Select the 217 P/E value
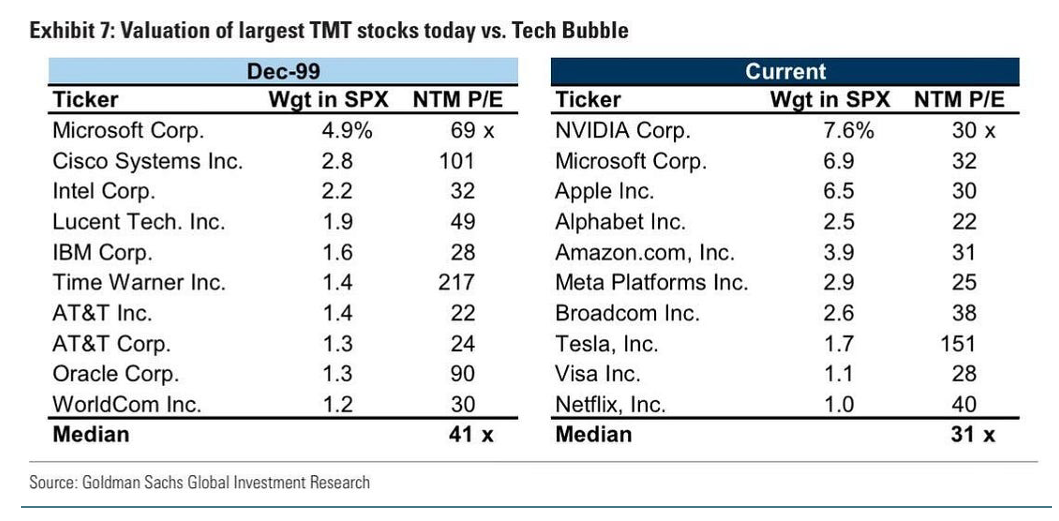Viewport: 1059px width, 521px height. (x=456, y=283)
